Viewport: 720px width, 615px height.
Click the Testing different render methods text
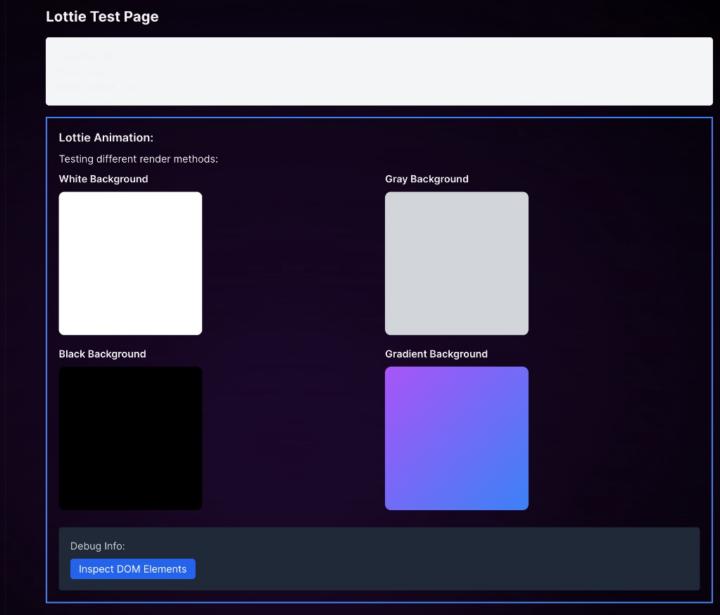click(x=138, y=159)
